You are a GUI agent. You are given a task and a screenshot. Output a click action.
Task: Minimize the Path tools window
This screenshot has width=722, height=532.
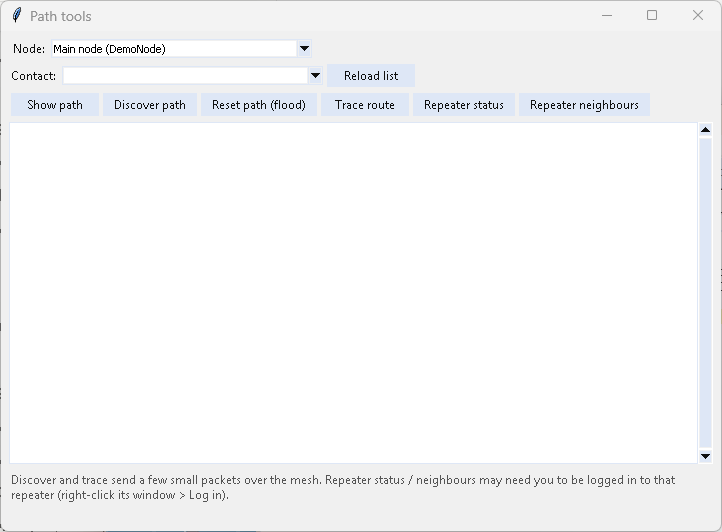click(607, 16)
